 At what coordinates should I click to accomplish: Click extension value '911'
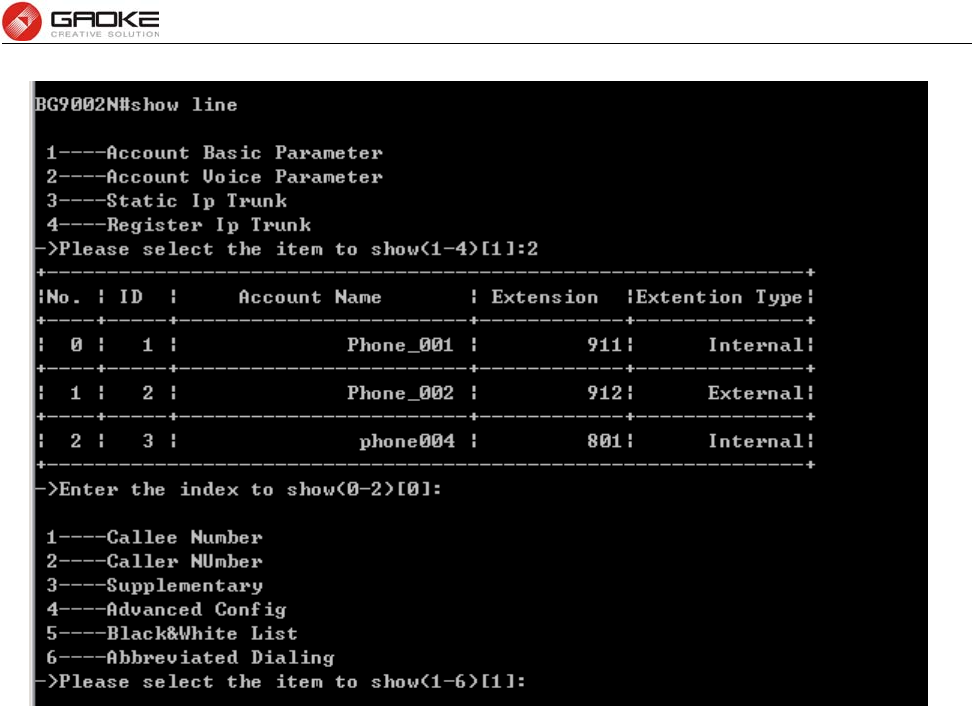[x=604, y=345]
